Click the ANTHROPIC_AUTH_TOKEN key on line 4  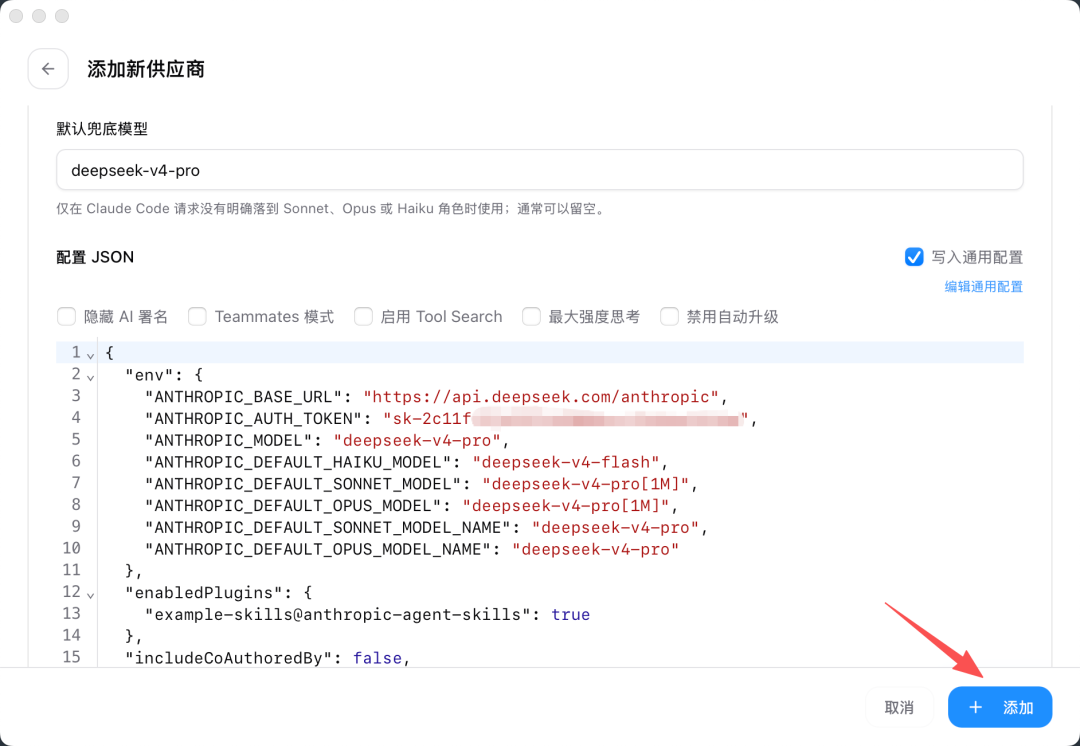coord(253,419)
